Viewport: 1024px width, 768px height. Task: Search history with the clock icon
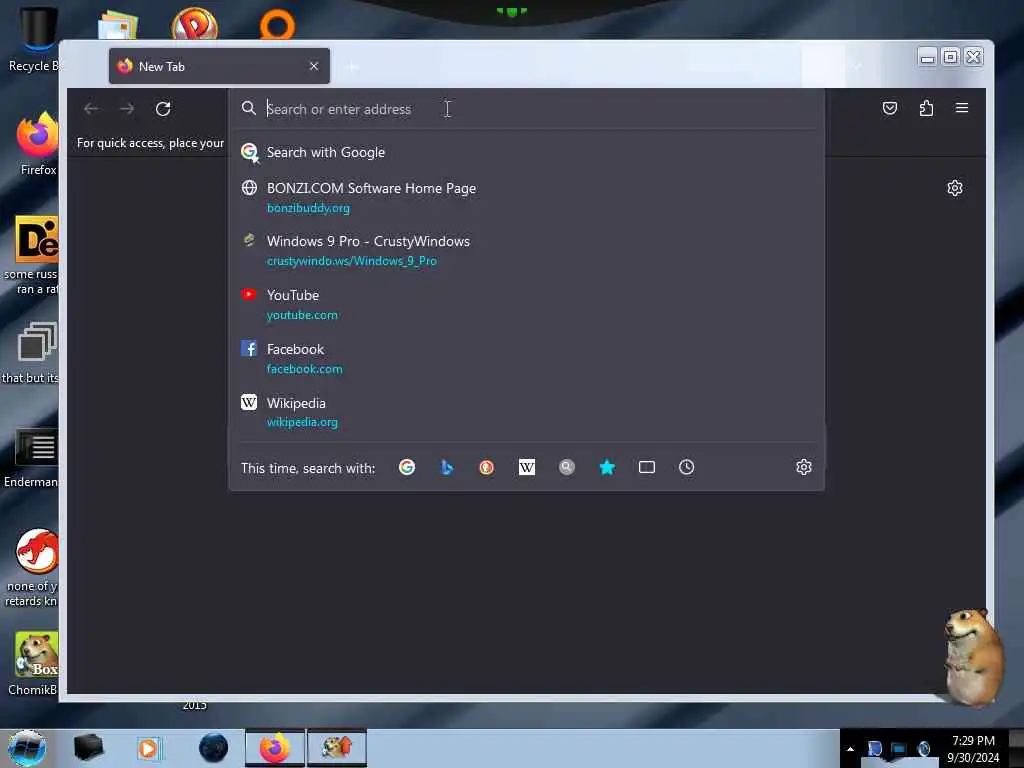[686, 467]
